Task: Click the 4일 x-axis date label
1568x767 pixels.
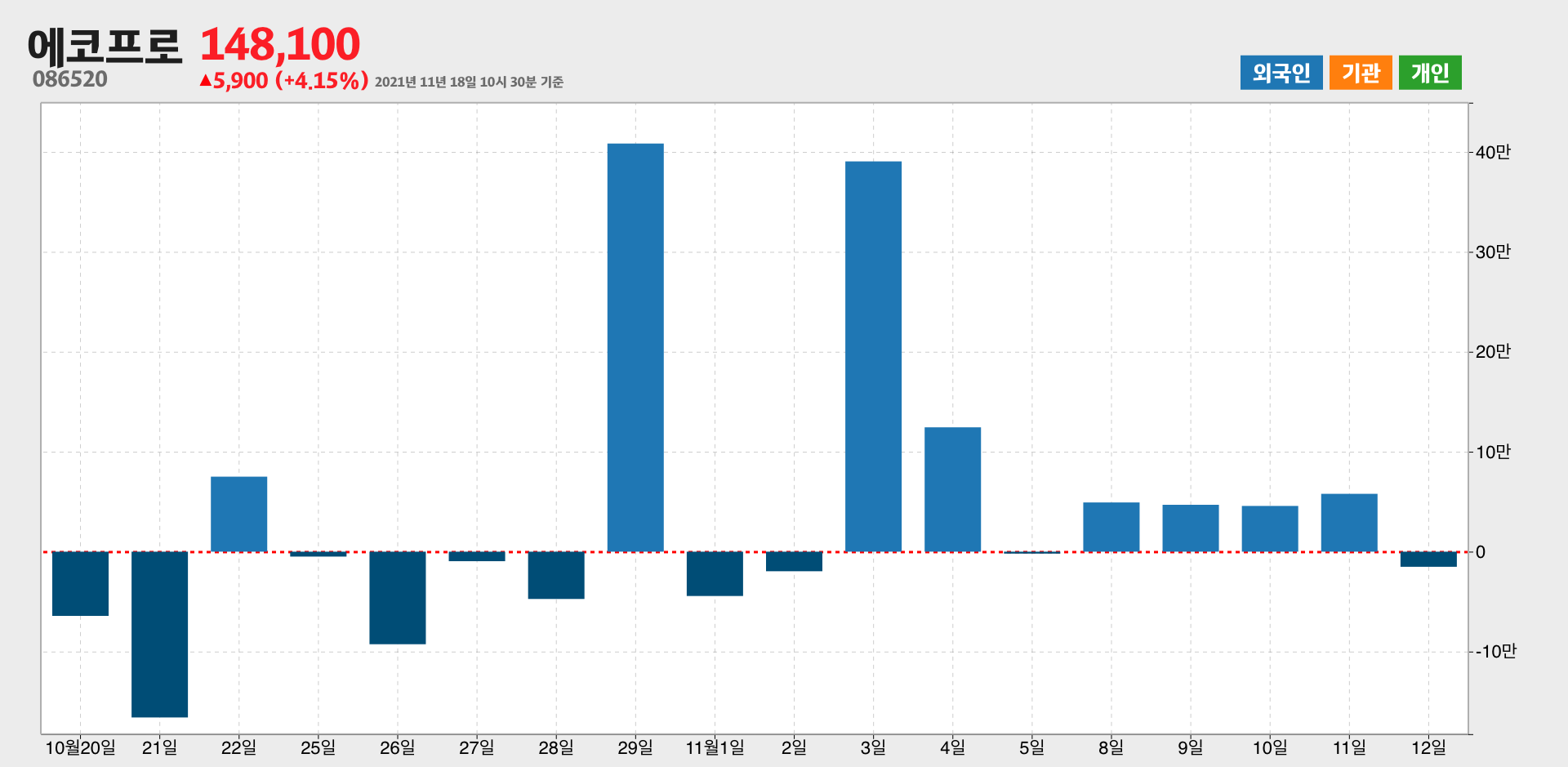Action: point(952,747)
